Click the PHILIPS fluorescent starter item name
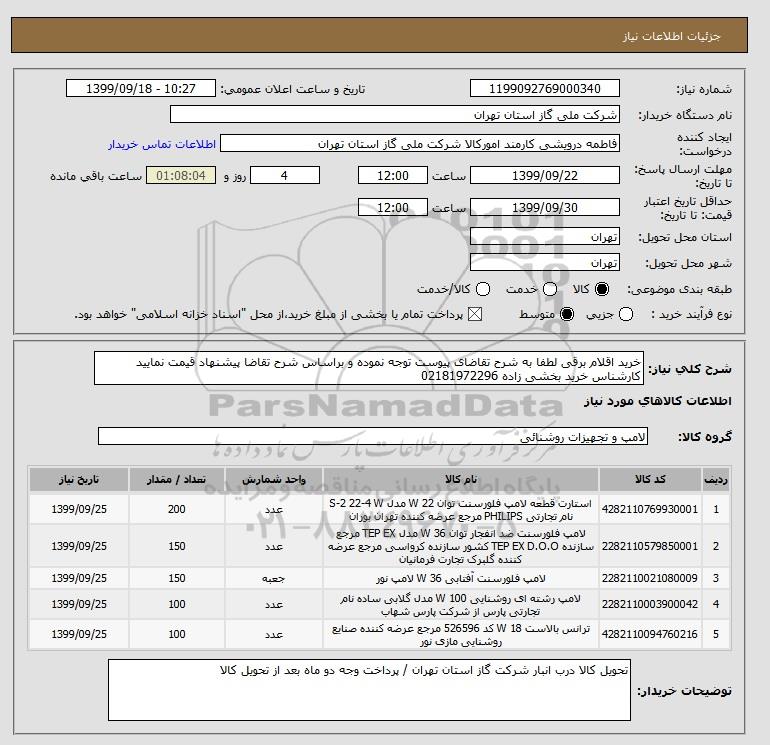Screen dimensions: 770x745 pos(461,510)
